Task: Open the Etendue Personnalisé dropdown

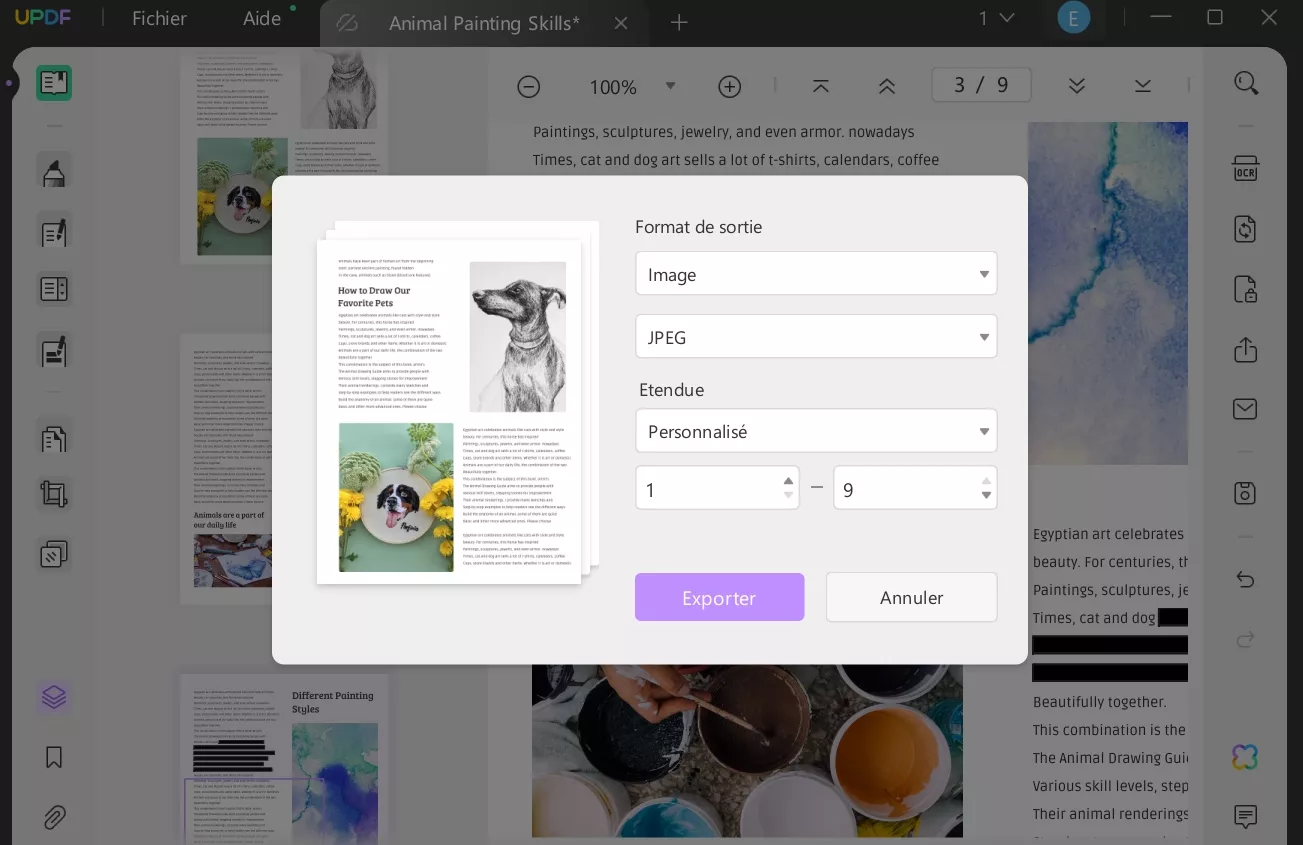Action: pyautogui.click(x=816, y=431)
